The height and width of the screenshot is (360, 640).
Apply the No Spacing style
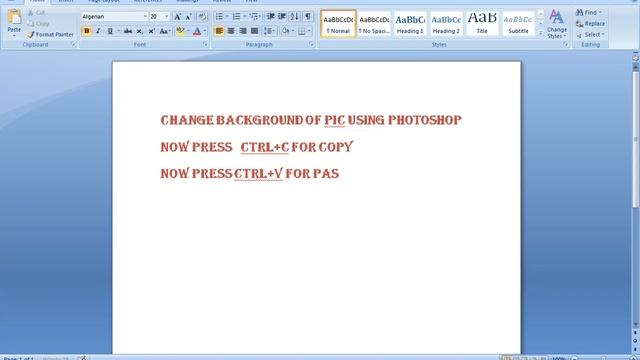pyautogui.click(x=374, y=24)
